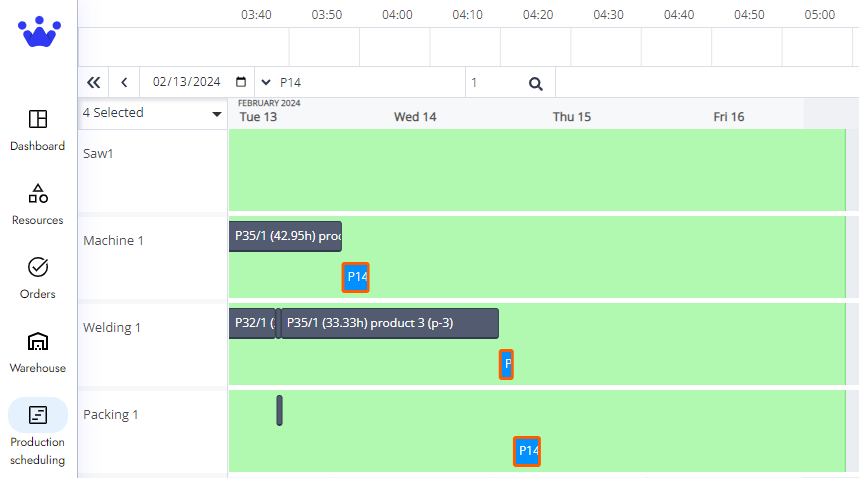Select the P35/1 (42.95h) task on Machine 1
This screenshot has height=478, width=859.
[286, 236]
